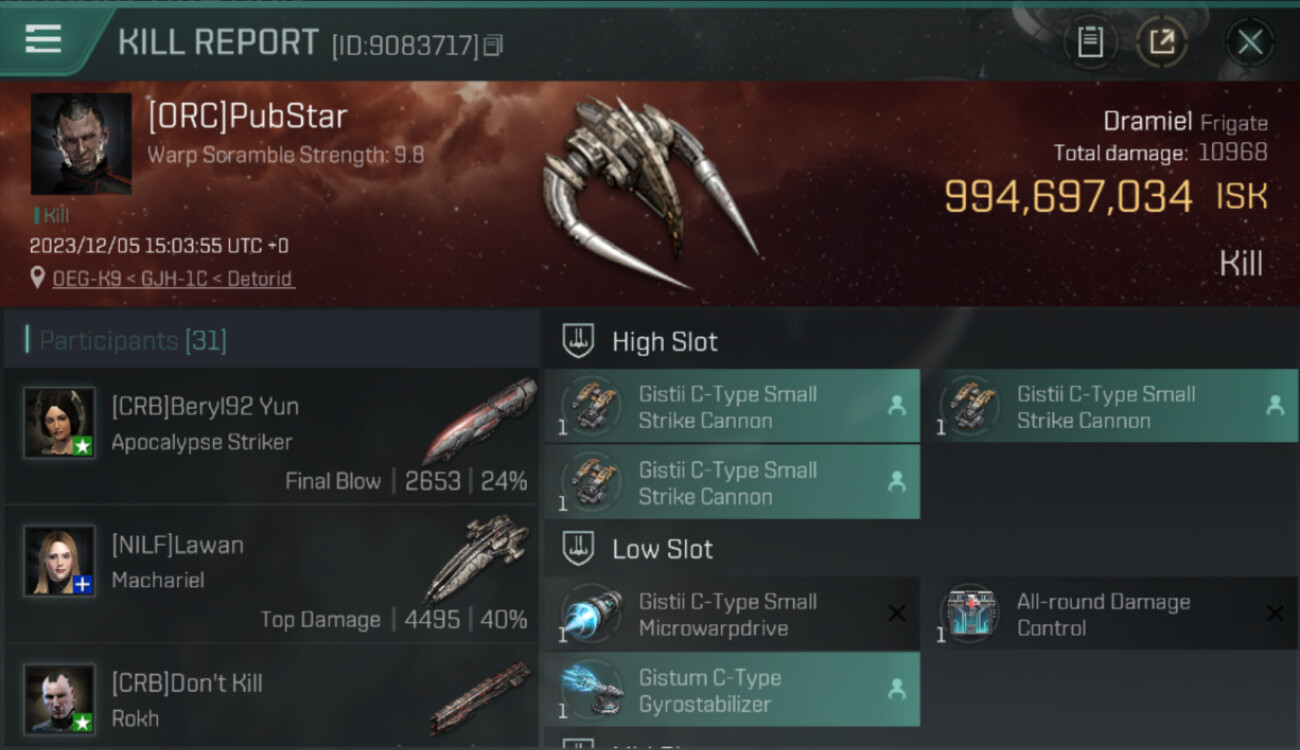This screenshot has width=1300, height=750.
Task: Select the Dramiel ship image
Action: point(650,193)
